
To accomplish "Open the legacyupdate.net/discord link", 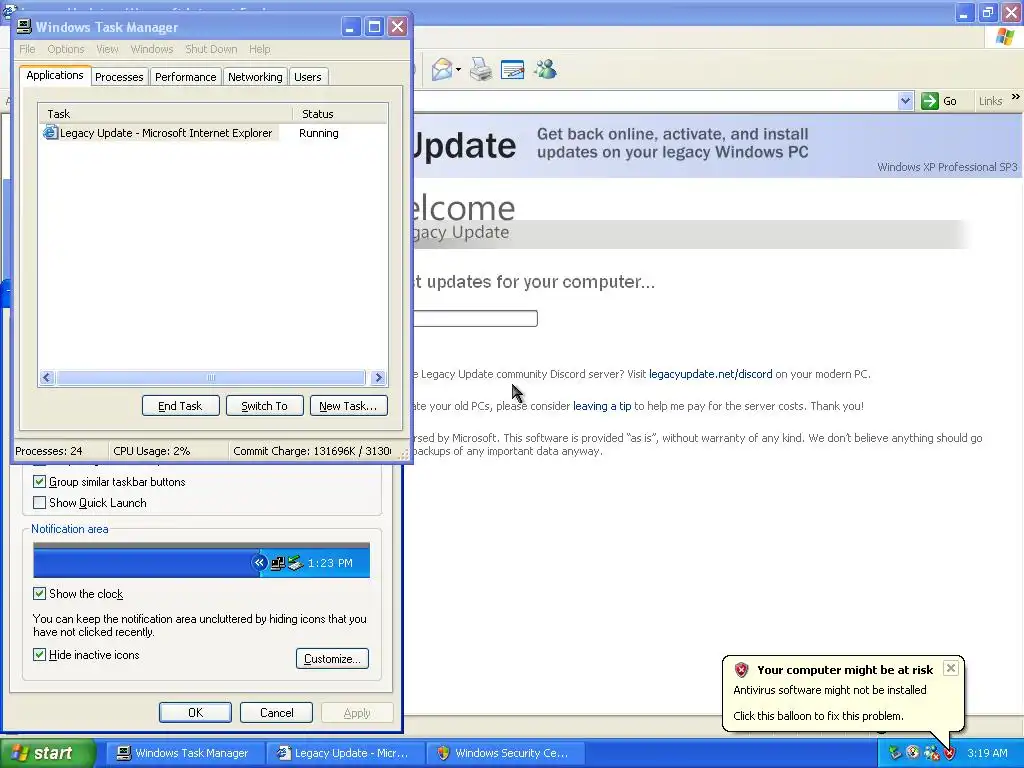I will [711, 374].
